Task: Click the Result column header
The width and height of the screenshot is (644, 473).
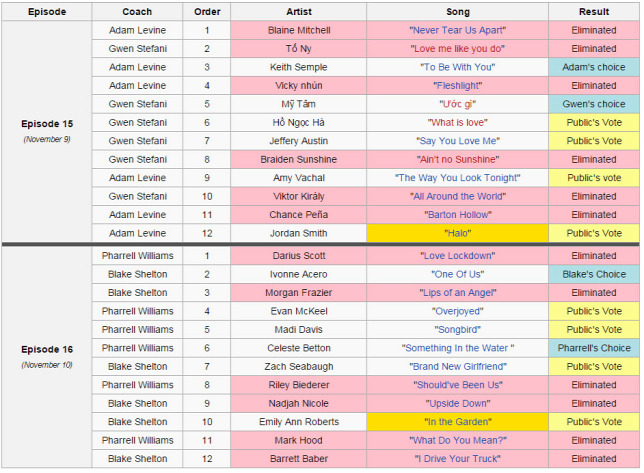Action: [x=594, y=12]
